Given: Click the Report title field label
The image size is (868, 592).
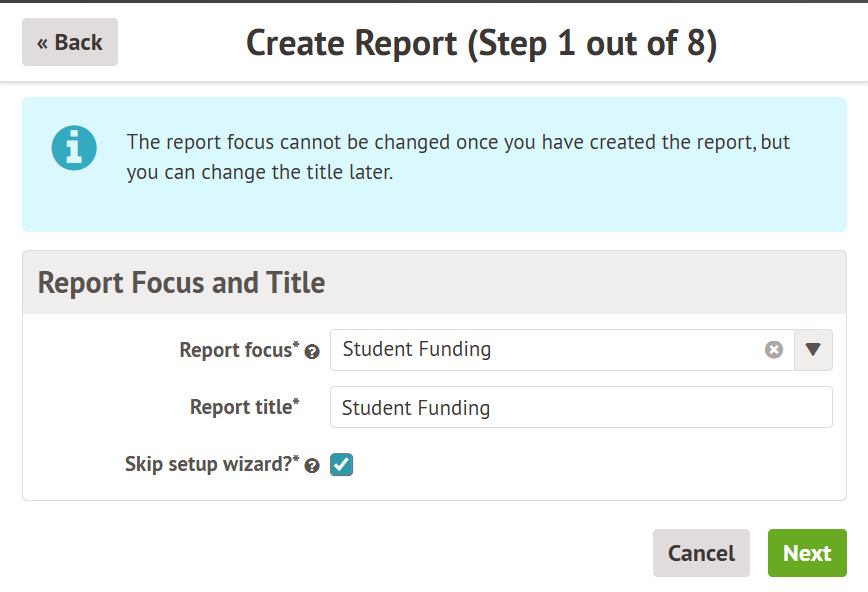Looking at the screenshot, I should 240,408.
